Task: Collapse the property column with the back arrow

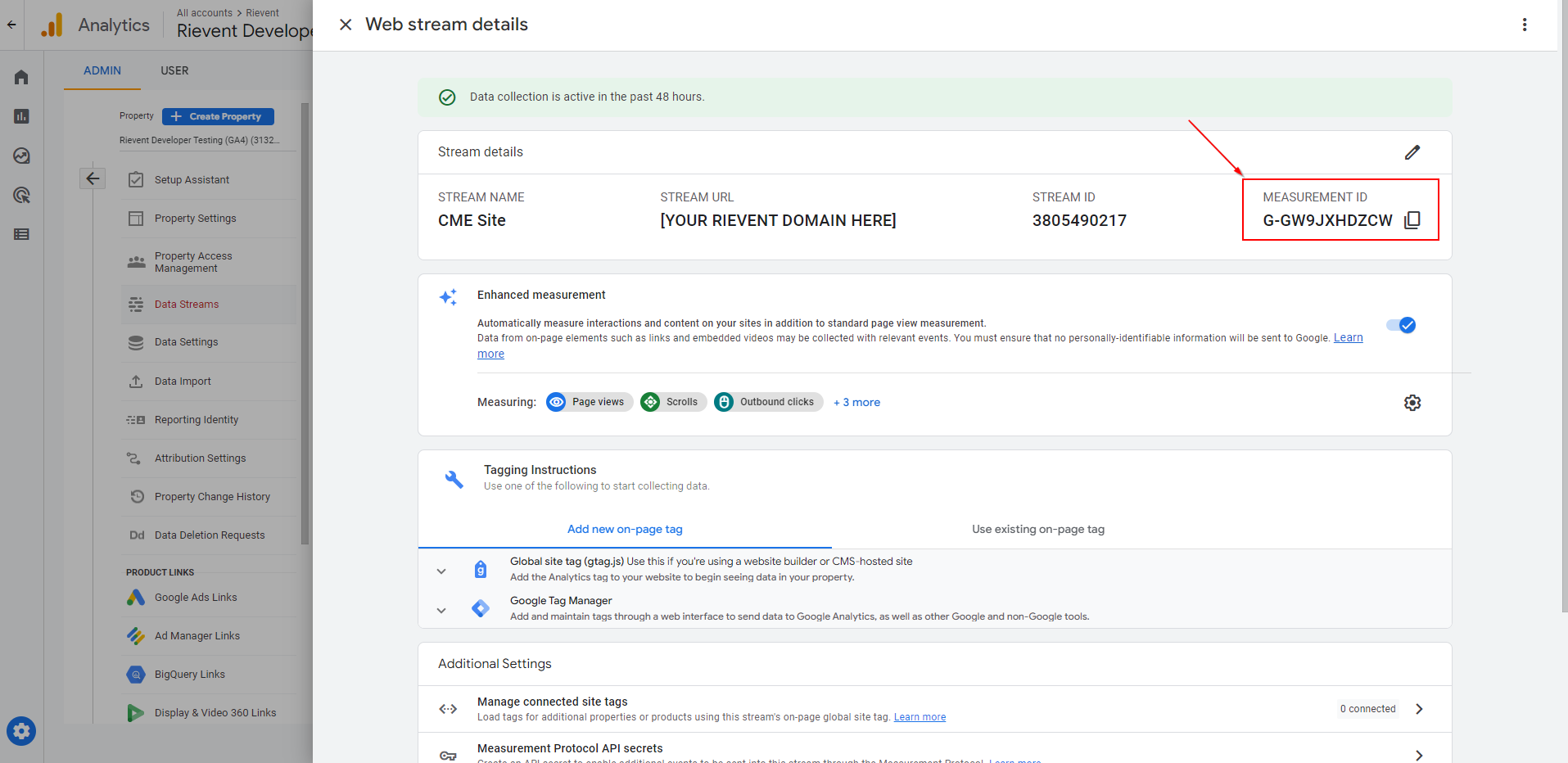Action: click(x=93, y=178)
